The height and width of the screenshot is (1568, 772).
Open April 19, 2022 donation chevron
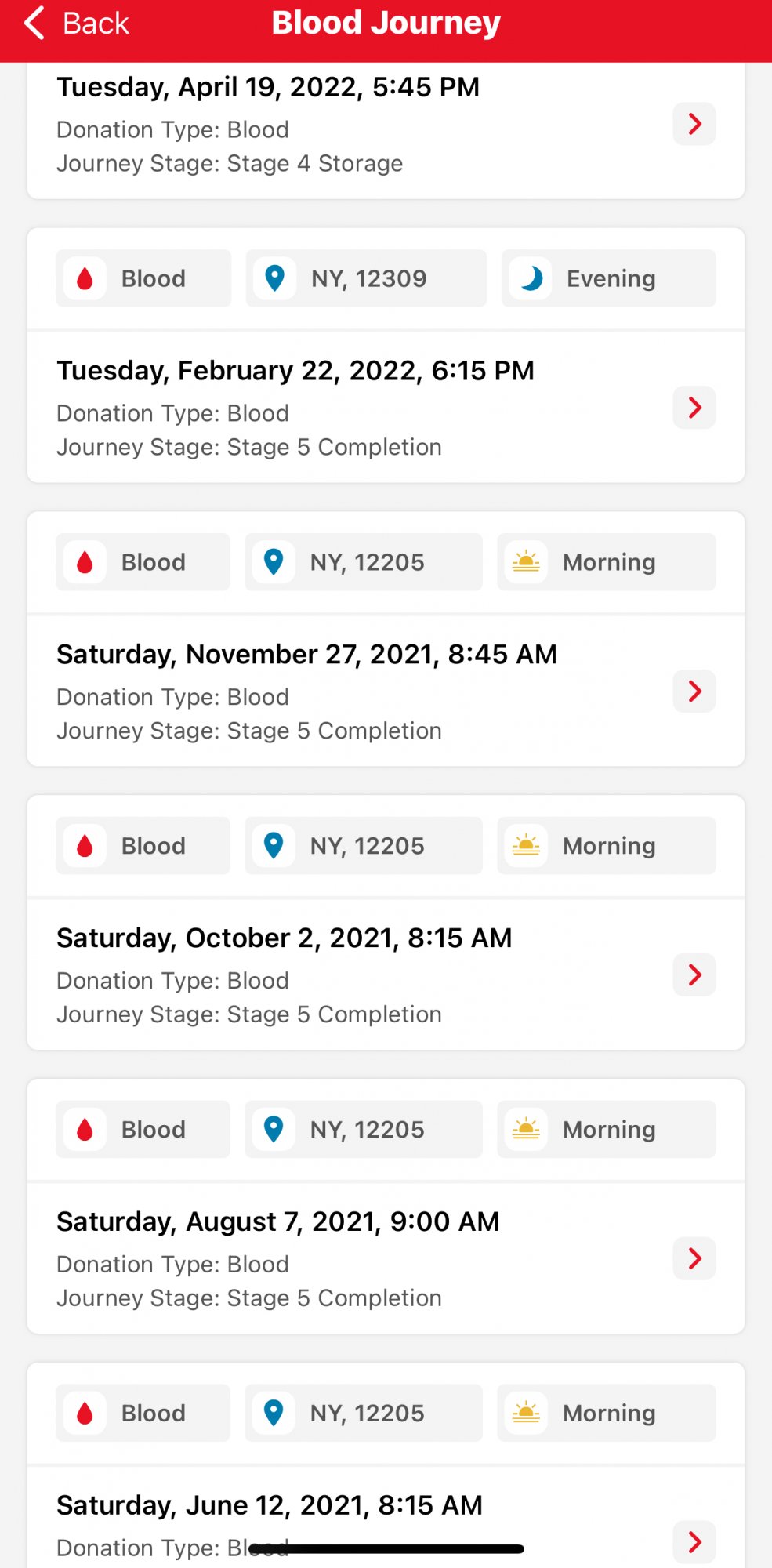pyautogui.click(x=694, y=124)
